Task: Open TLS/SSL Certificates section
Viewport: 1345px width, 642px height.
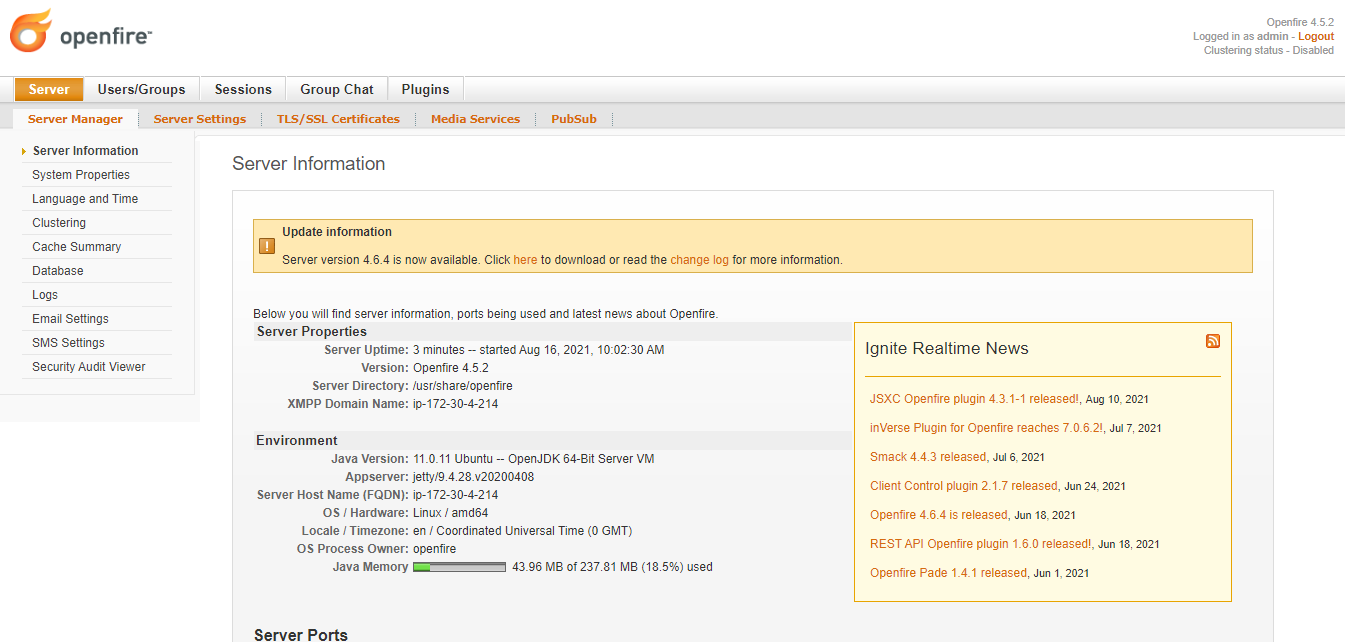Action: pos(338,119)
